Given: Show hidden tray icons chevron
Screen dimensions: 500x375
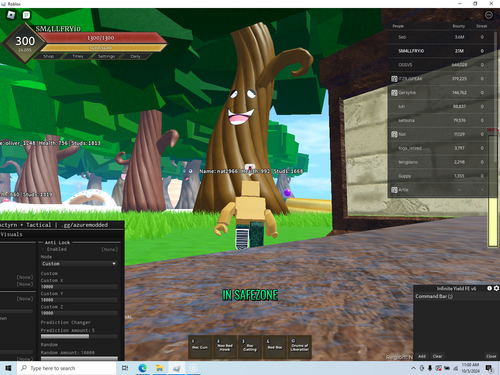Looking at the screenshot, I should (414, 368).
